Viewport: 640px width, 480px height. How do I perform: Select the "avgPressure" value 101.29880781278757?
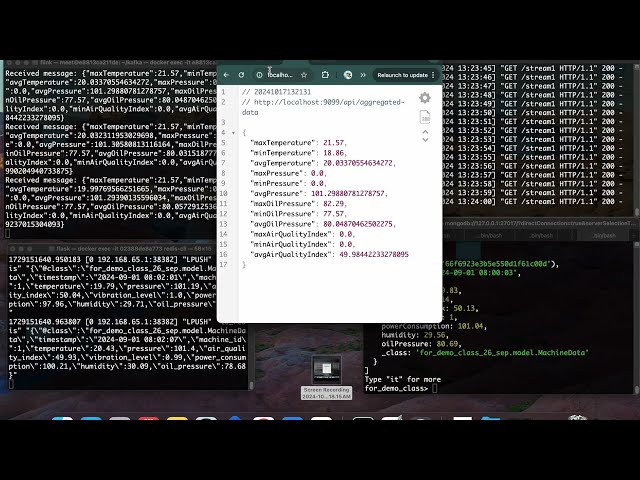coord(348,193)
